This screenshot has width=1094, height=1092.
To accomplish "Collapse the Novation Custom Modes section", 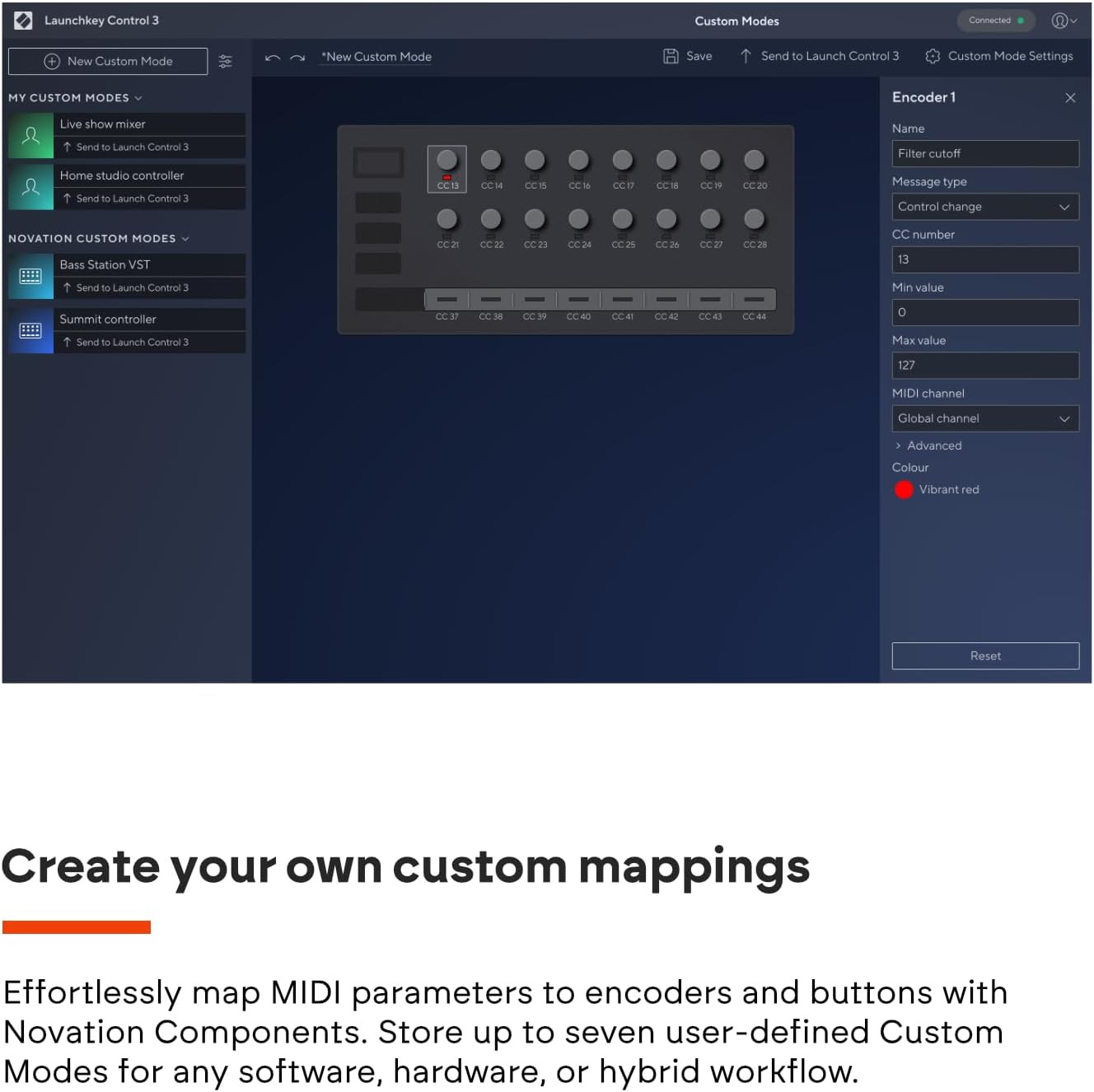I will click(x=99, y=239).
